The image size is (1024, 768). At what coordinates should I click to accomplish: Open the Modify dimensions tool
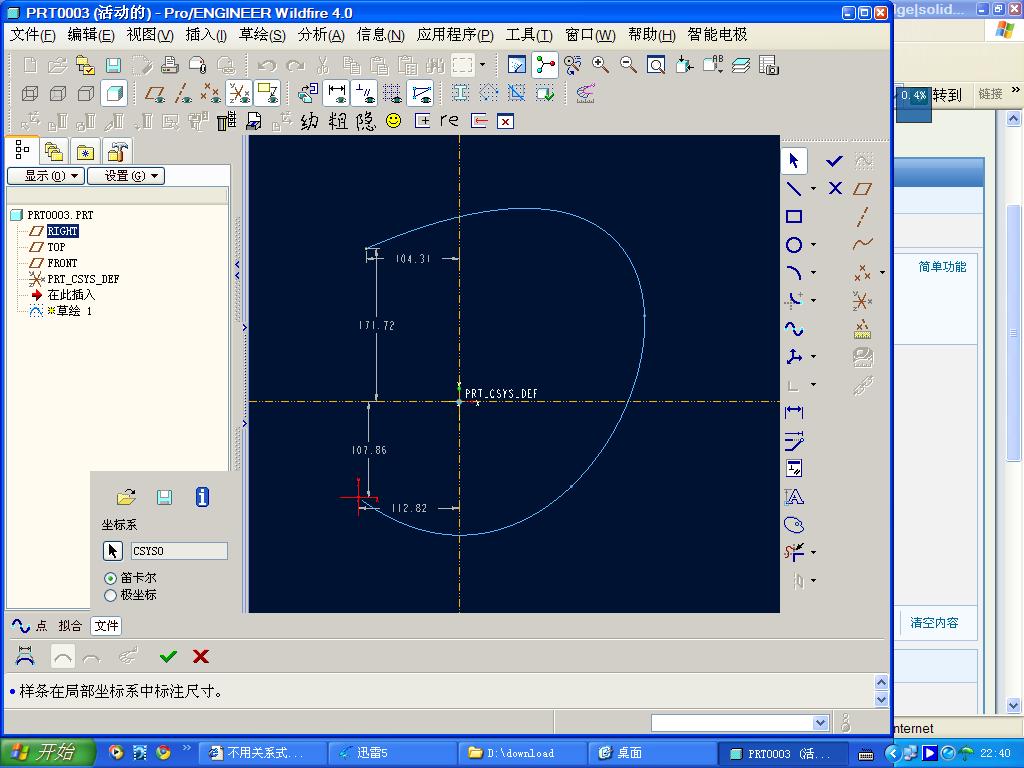pos(794,441)
